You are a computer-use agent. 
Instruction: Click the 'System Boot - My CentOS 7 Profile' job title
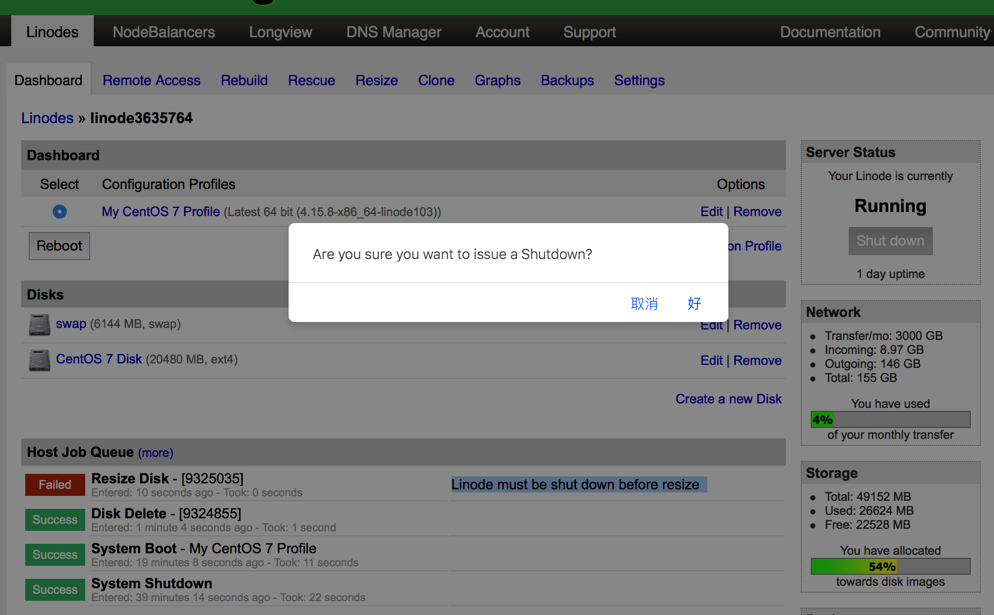click(203, 548)
